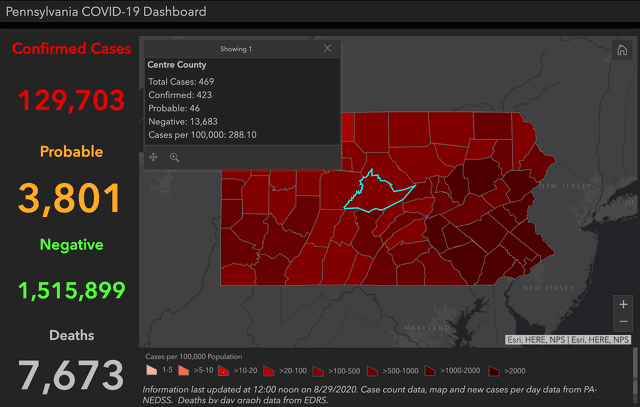Select the highlighted Centre County outline on the map
The height and width of the screenshot is (407, 640).
[378, 192]
